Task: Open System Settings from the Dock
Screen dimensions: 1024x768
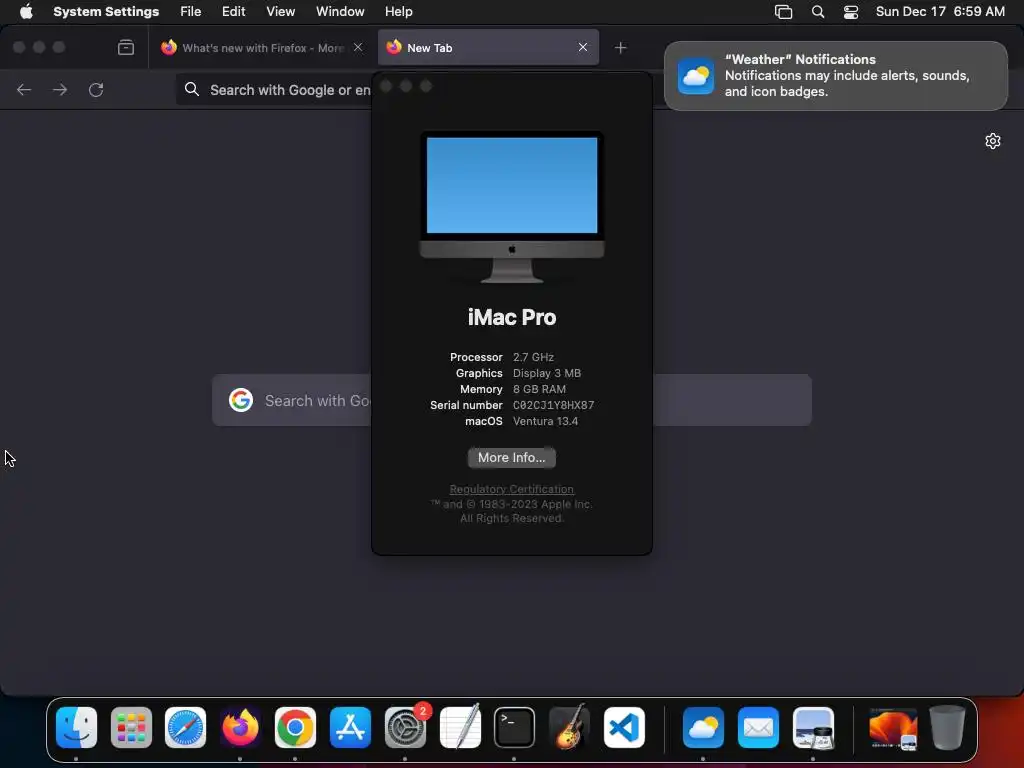Action: (x=405, y=728)
